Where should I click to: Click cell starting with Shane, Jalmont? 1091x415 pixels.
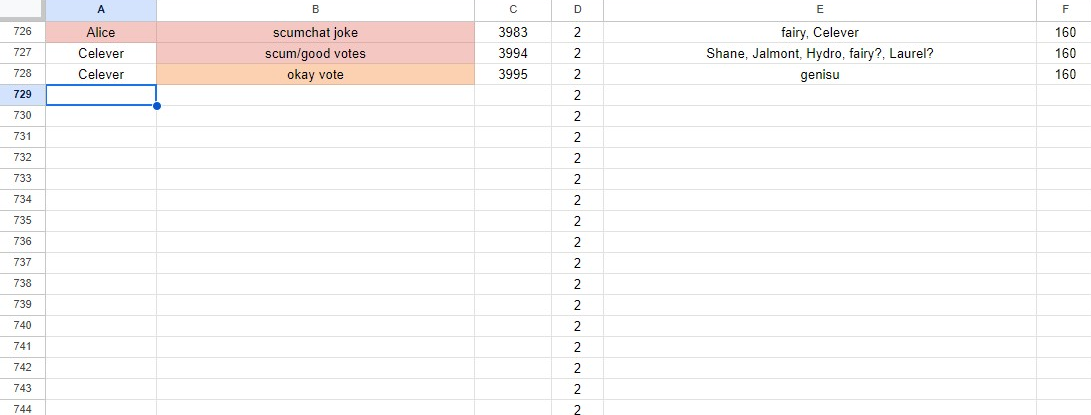[820, 54]
